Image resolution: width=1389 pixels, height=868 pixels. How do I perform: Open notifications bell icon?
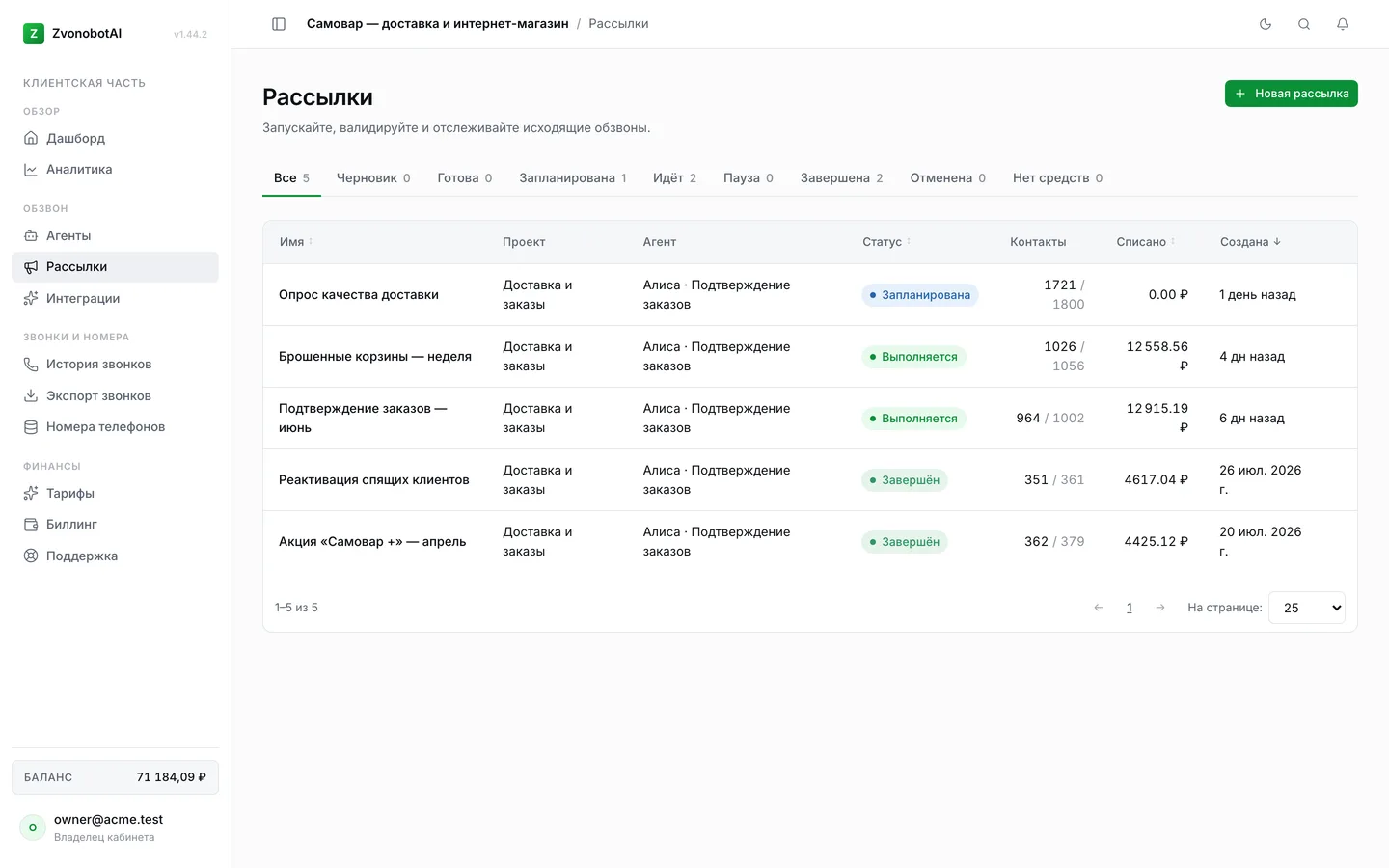tap(1343, 24)
